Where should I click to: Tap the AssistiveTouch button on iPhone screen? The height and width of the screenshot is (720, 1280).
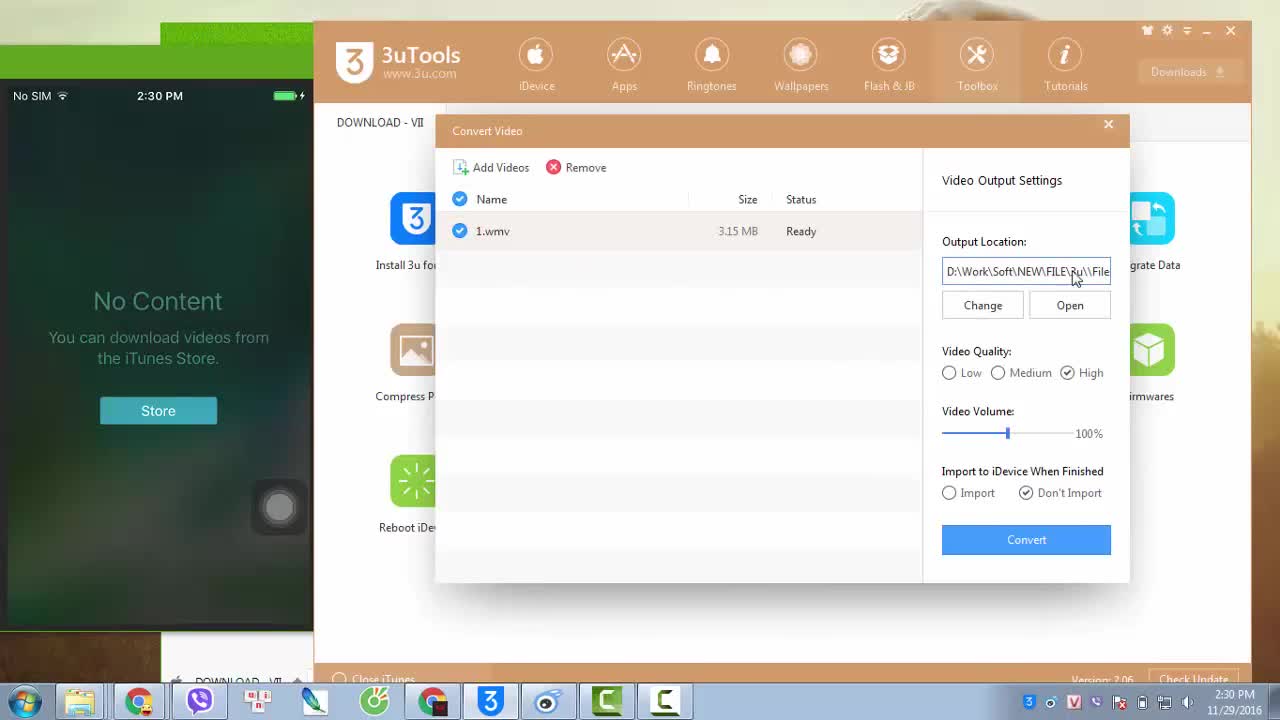[279, 508]
